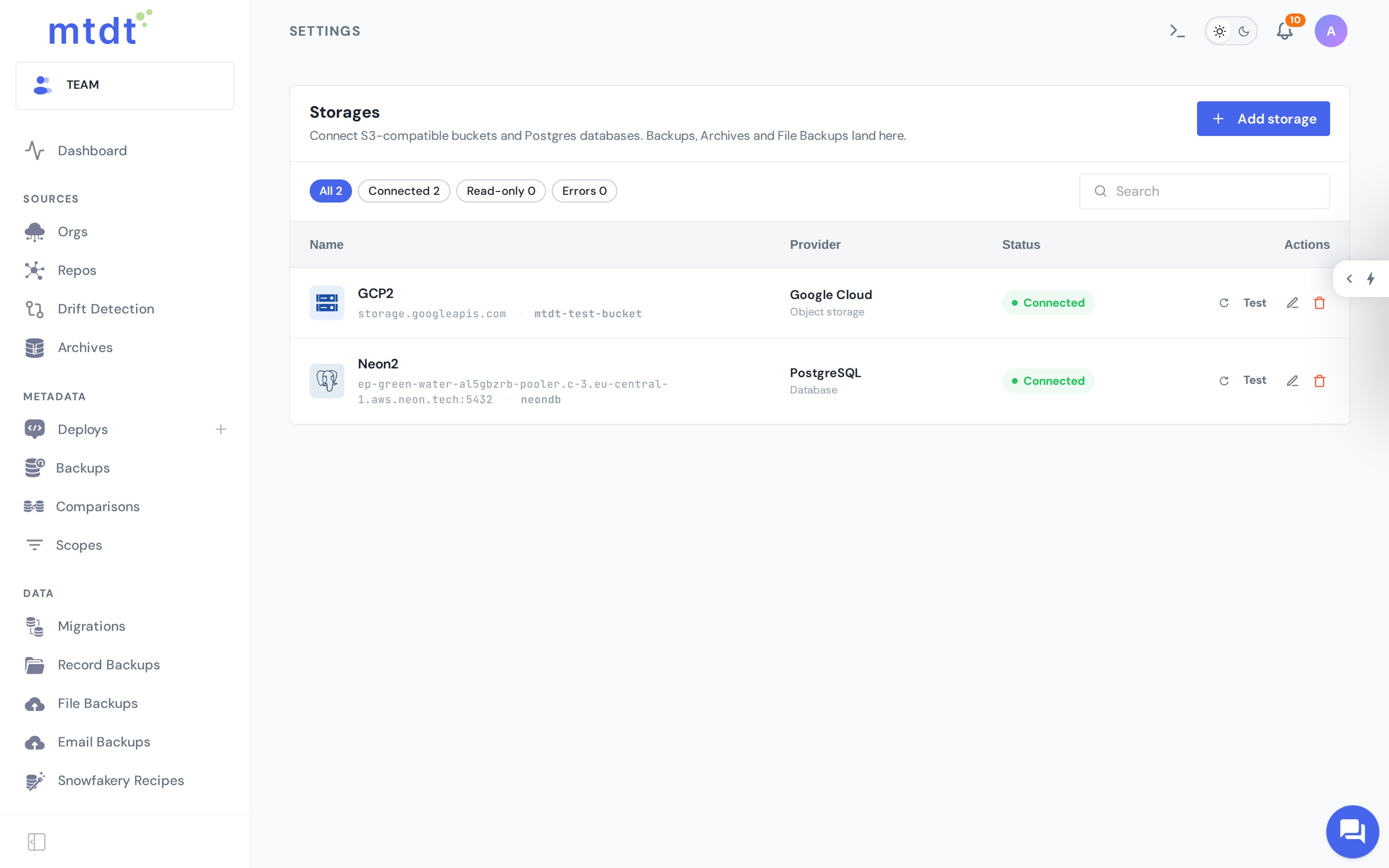Click the mtdt logo

coord(100,27)
